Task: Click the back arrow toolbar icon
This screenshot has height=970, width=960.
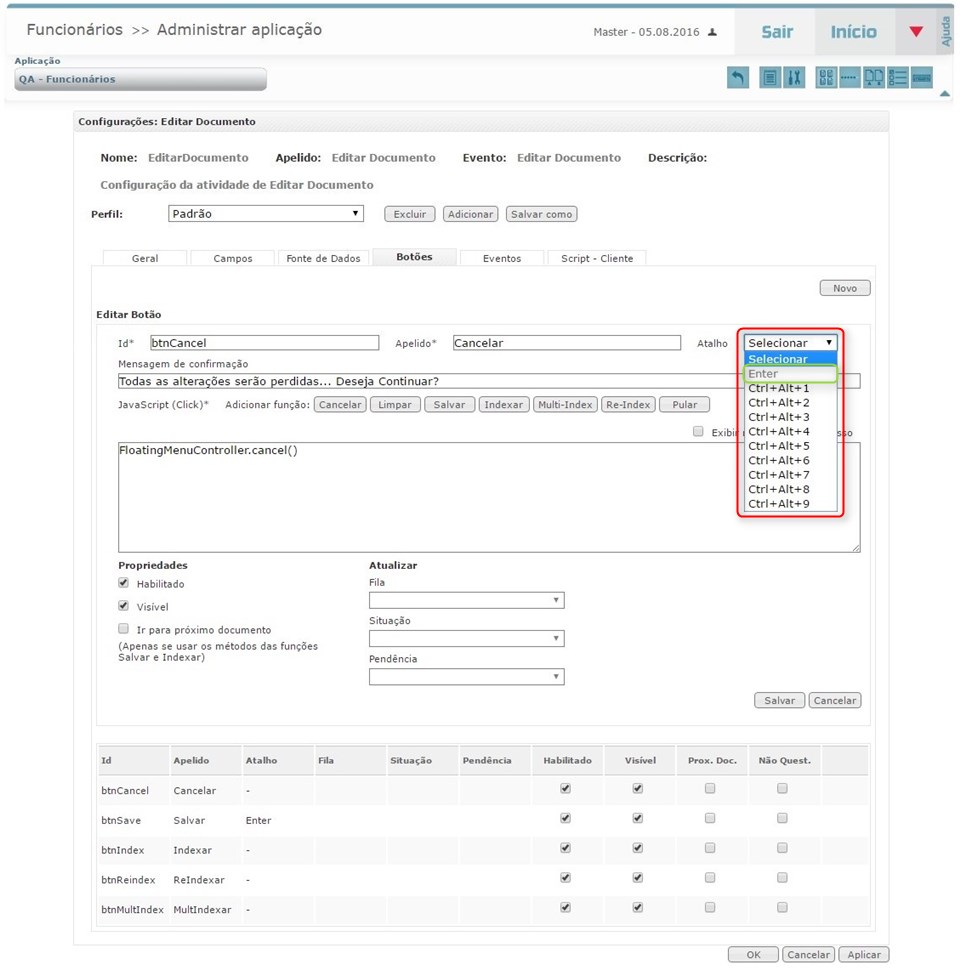Action: click(738, 78)
